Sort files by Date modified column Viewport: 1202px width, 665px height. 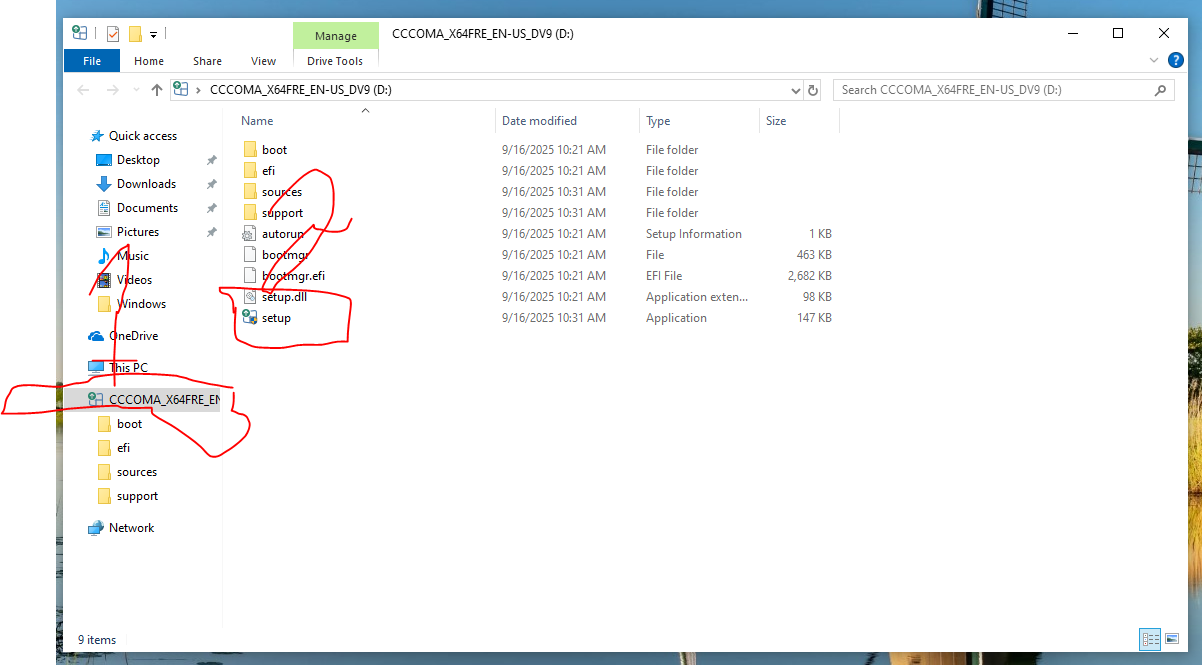pyautogui.click(x=540, y=121)
